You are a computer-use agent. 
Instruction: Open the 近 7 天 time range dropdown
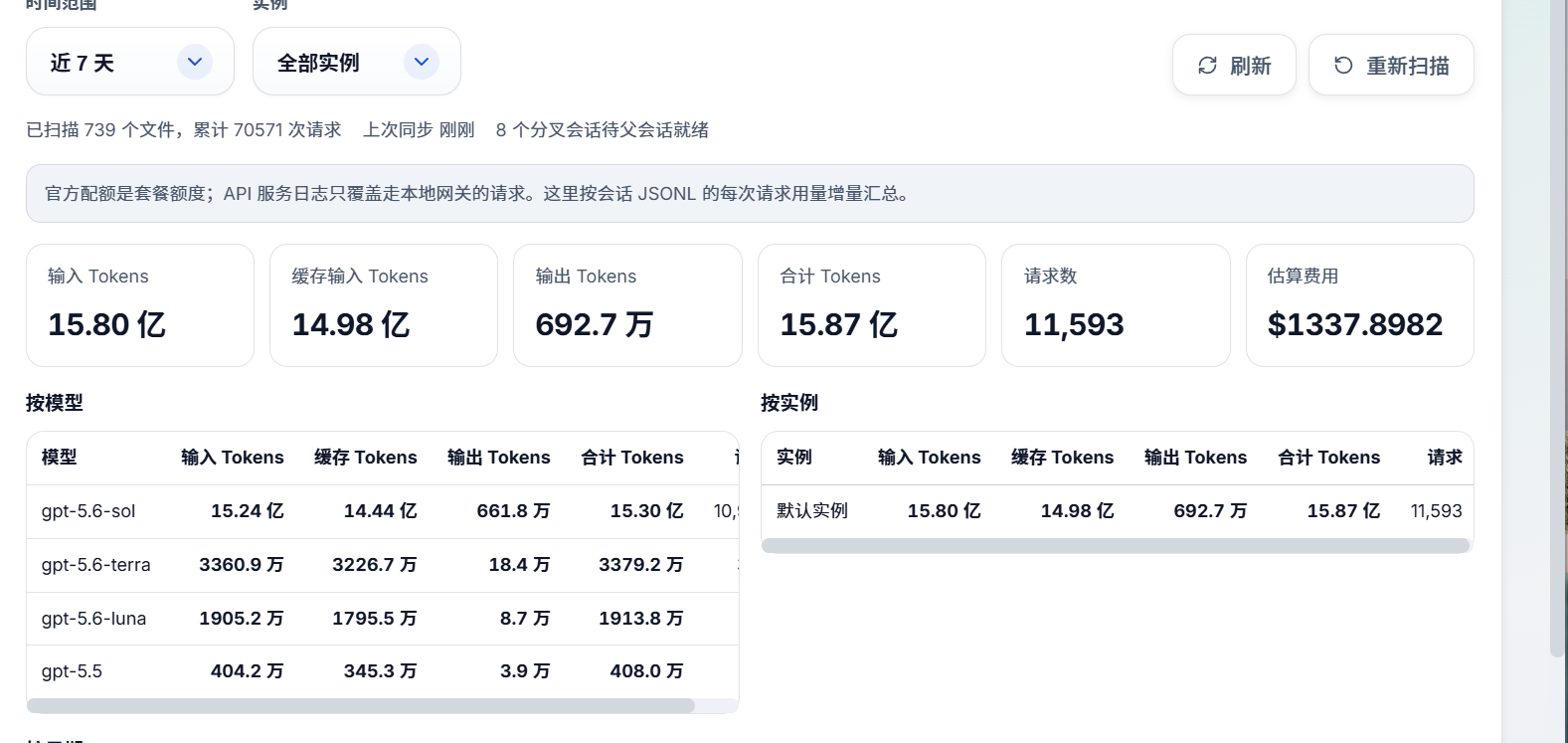point(130,62)
